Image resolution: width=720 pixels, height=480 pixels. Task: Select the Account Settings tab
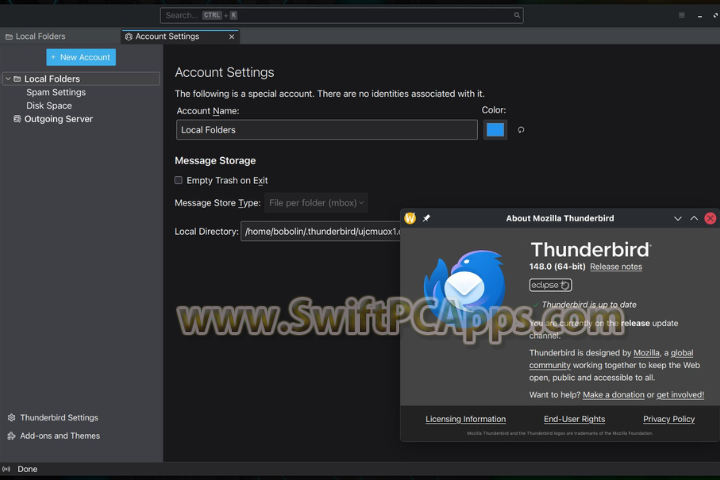pos(180,36)
